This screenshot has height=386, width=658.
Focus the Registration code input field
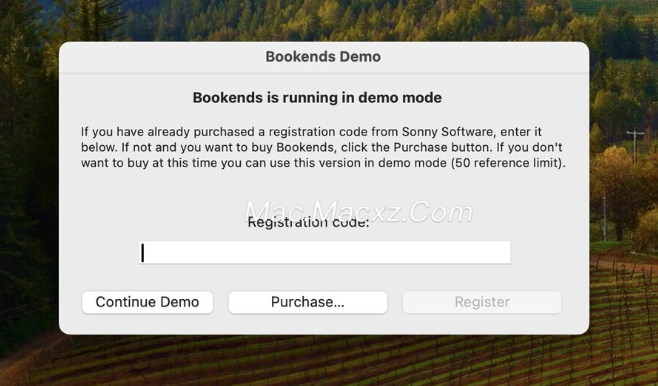[325, 253]
